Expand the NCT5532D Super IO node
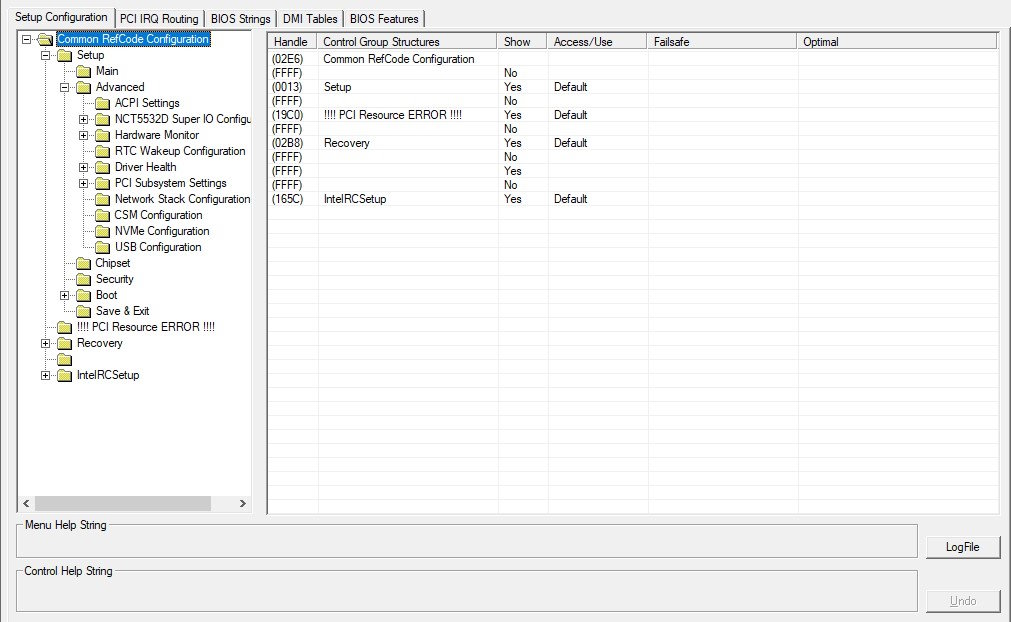This screenshot has width=1011, height=622. 84,119
